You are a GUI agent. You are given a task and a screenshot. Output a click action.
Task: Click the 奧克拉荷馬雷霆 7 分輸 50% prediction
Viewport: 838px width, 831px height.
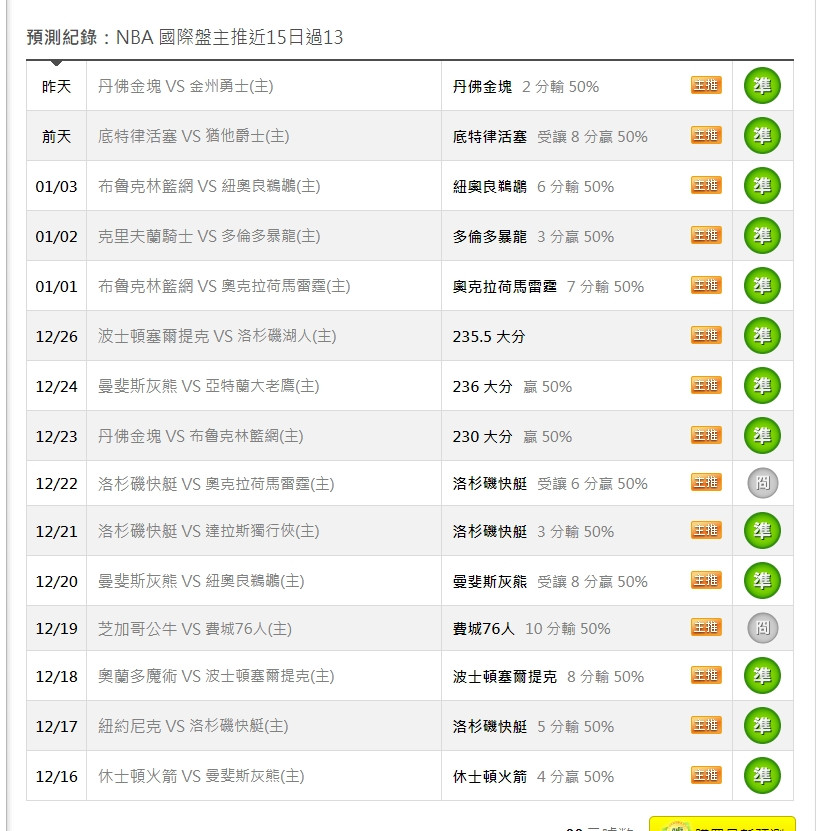coord(548,286)
